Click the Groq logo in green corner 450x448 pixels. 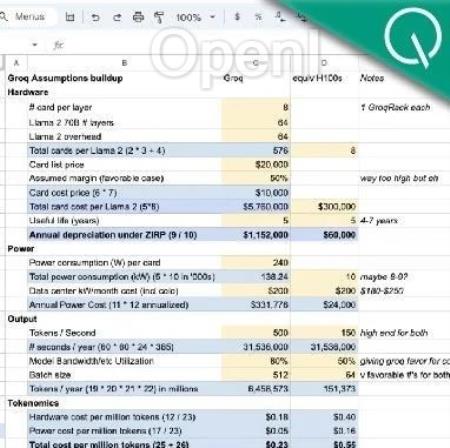pyautogui.click(x=413, y=37)
